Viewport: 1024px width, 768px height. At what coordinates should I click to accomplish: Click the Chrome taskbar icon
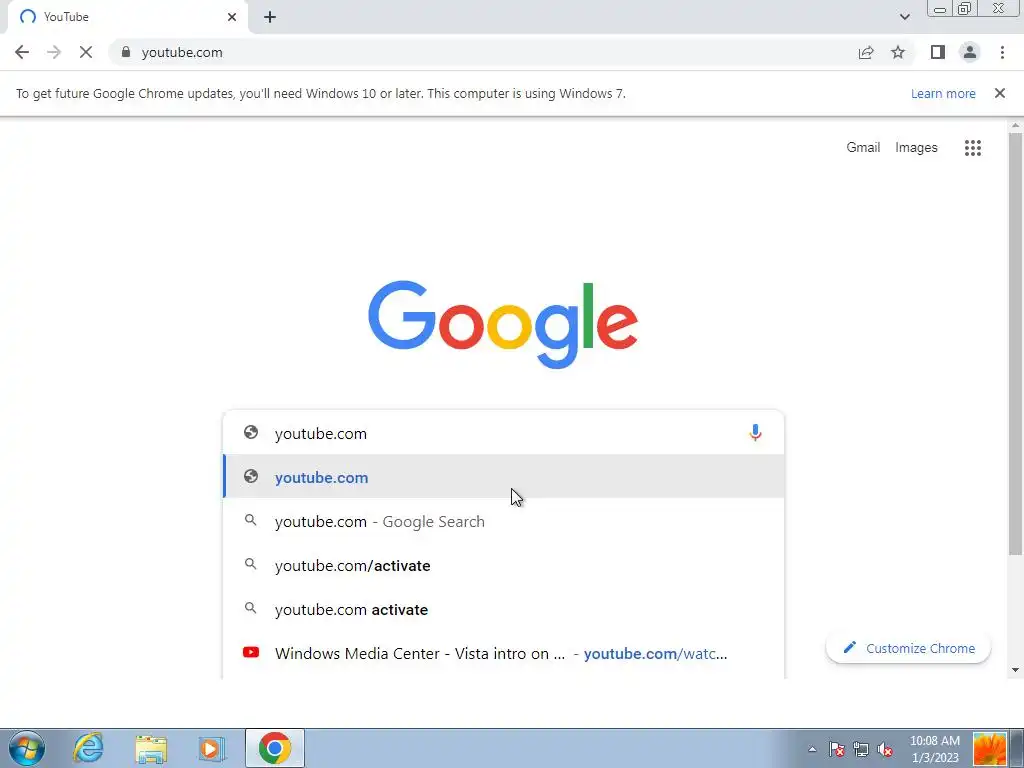pos(275,748)
